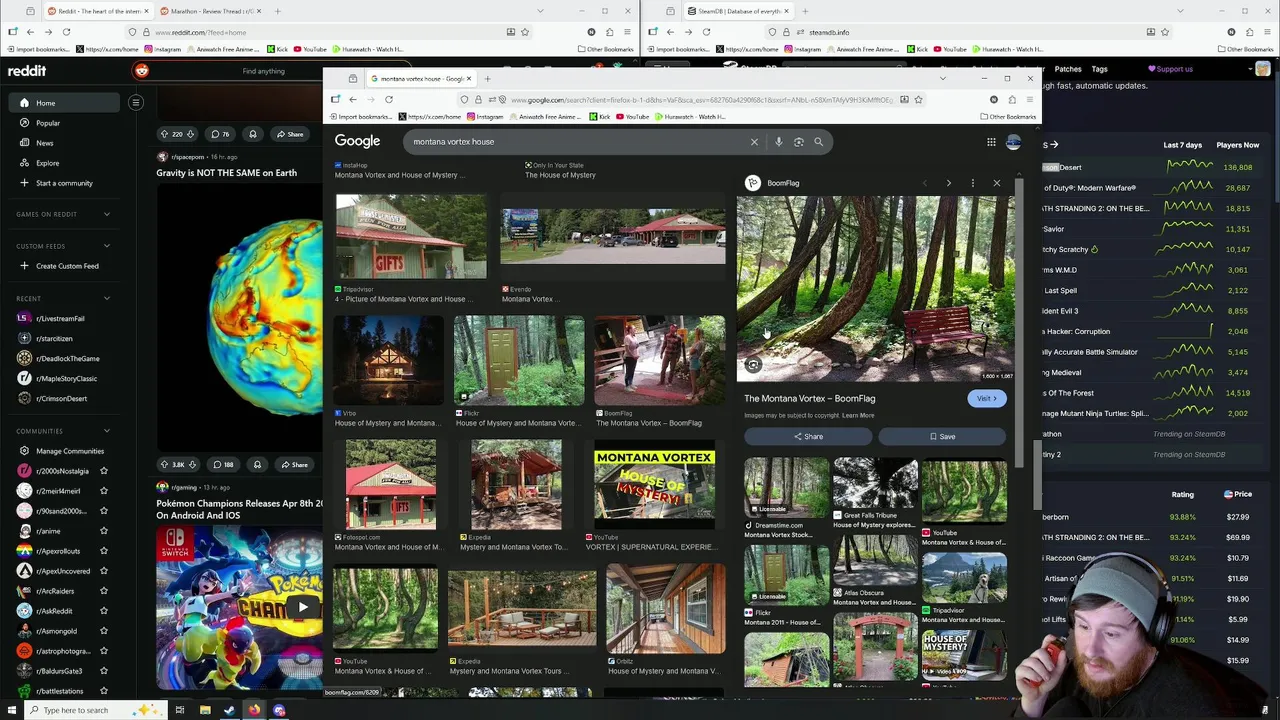The width and height of the screenshot is (1280, 720).
Task: Favorite r/Asmongold with its star
Action: 103,631
